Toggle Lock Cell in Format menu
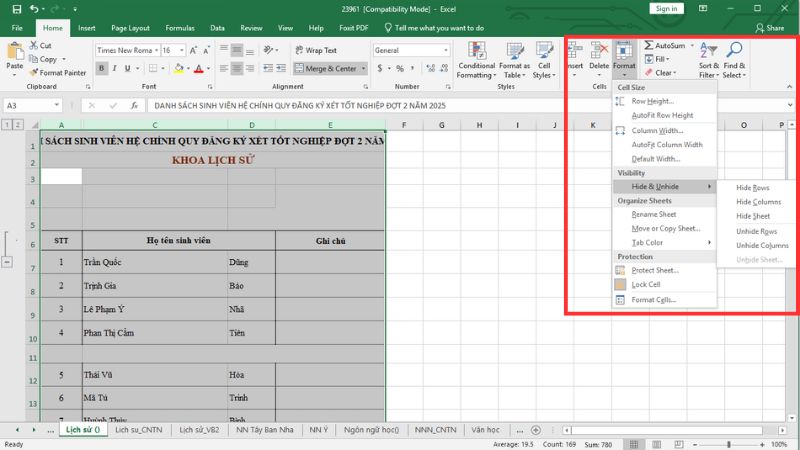The height and width of the screenshot is (450, 800). point(645,285)
